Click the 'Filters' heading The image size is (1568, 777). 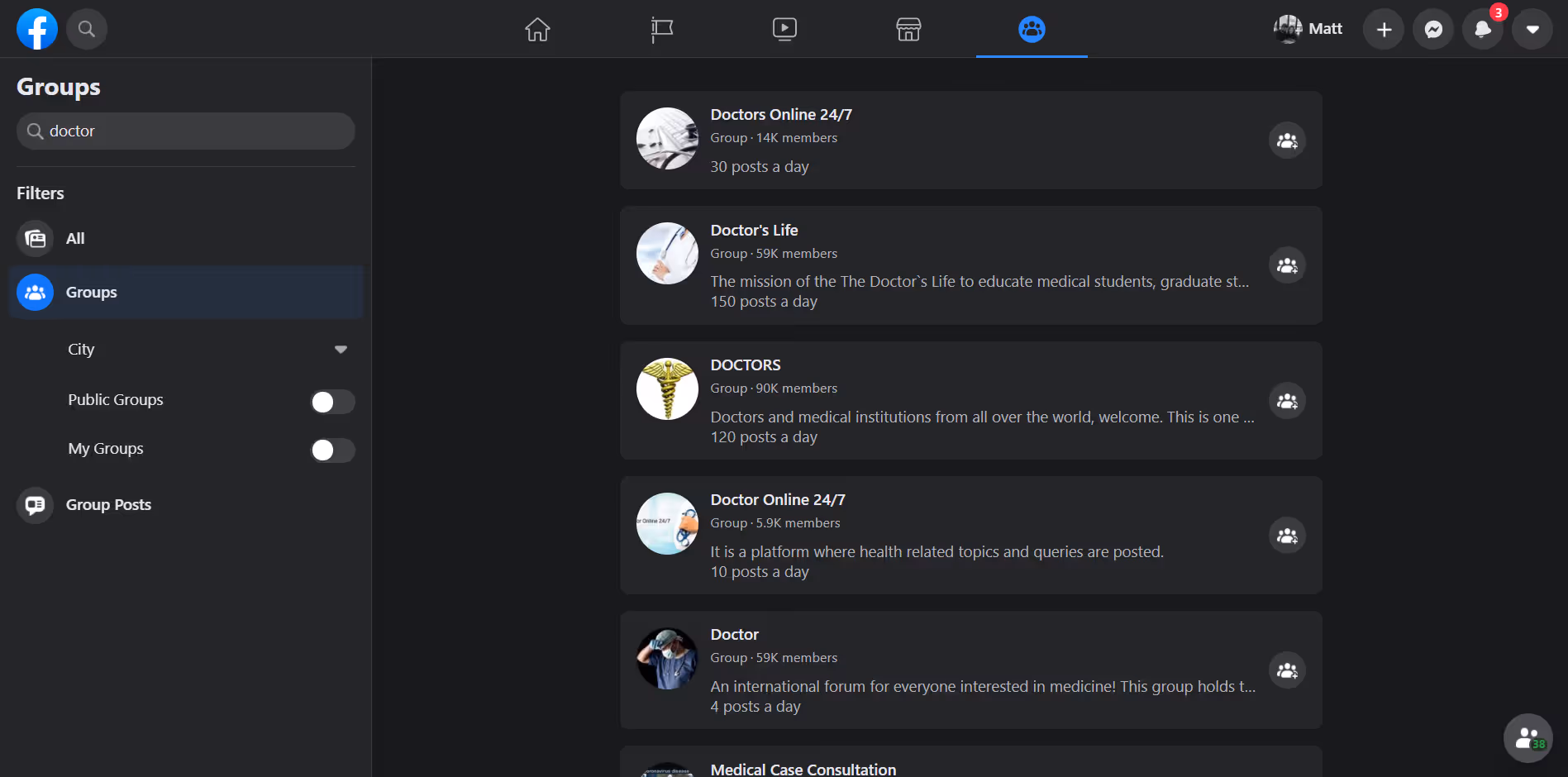pyautogui.click(x=41, y=193)
